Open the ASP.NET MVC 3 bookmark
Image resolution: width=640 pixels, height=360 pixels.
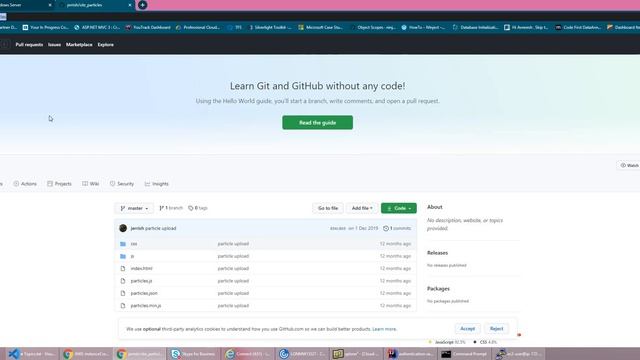pos(97,27)
